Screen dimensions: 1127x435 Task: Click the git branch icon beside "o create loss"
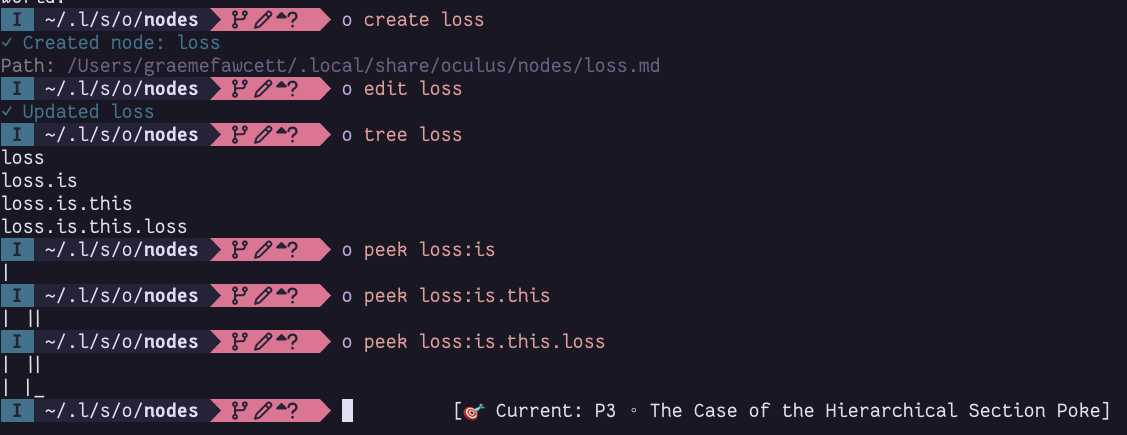pos(240,20)
